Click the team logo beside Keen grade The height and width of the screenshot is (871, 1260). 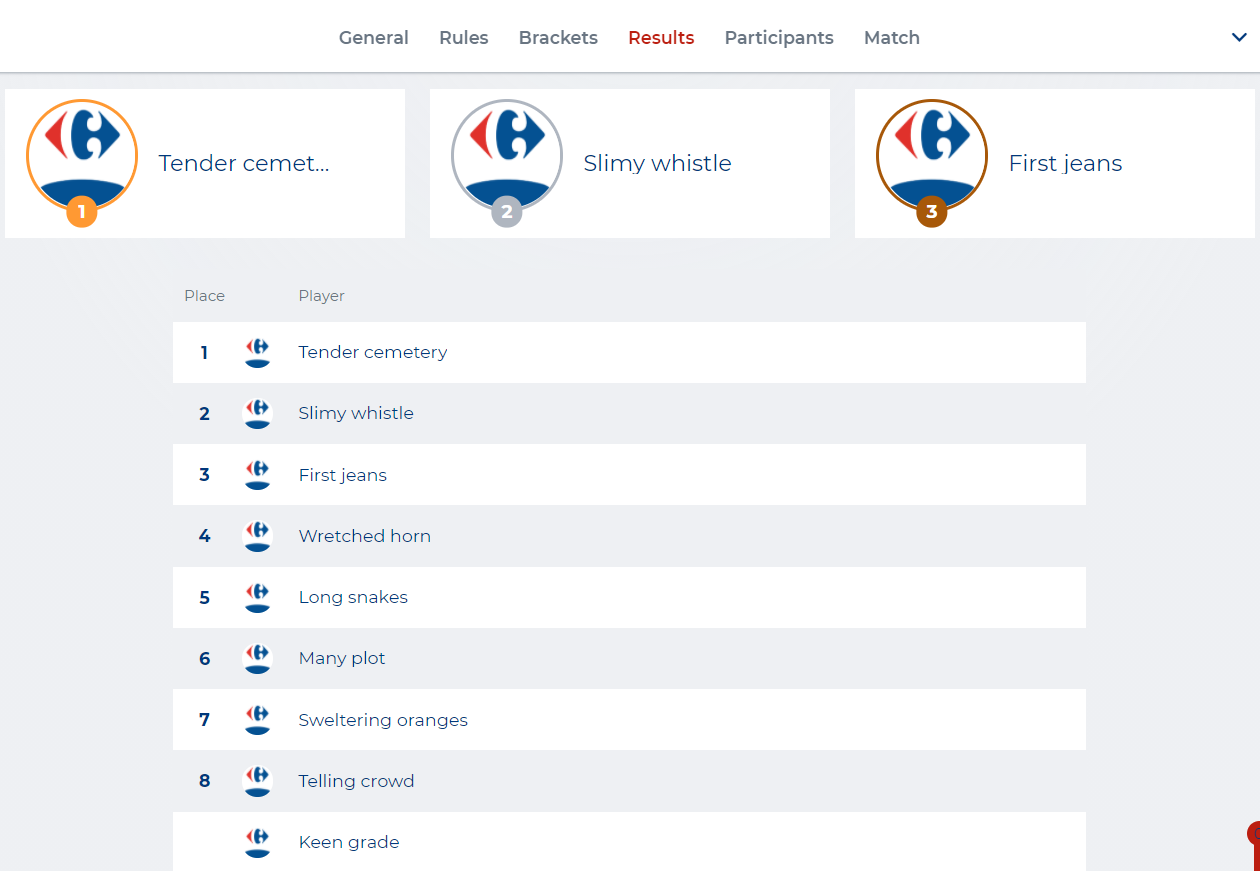(258, 842)
